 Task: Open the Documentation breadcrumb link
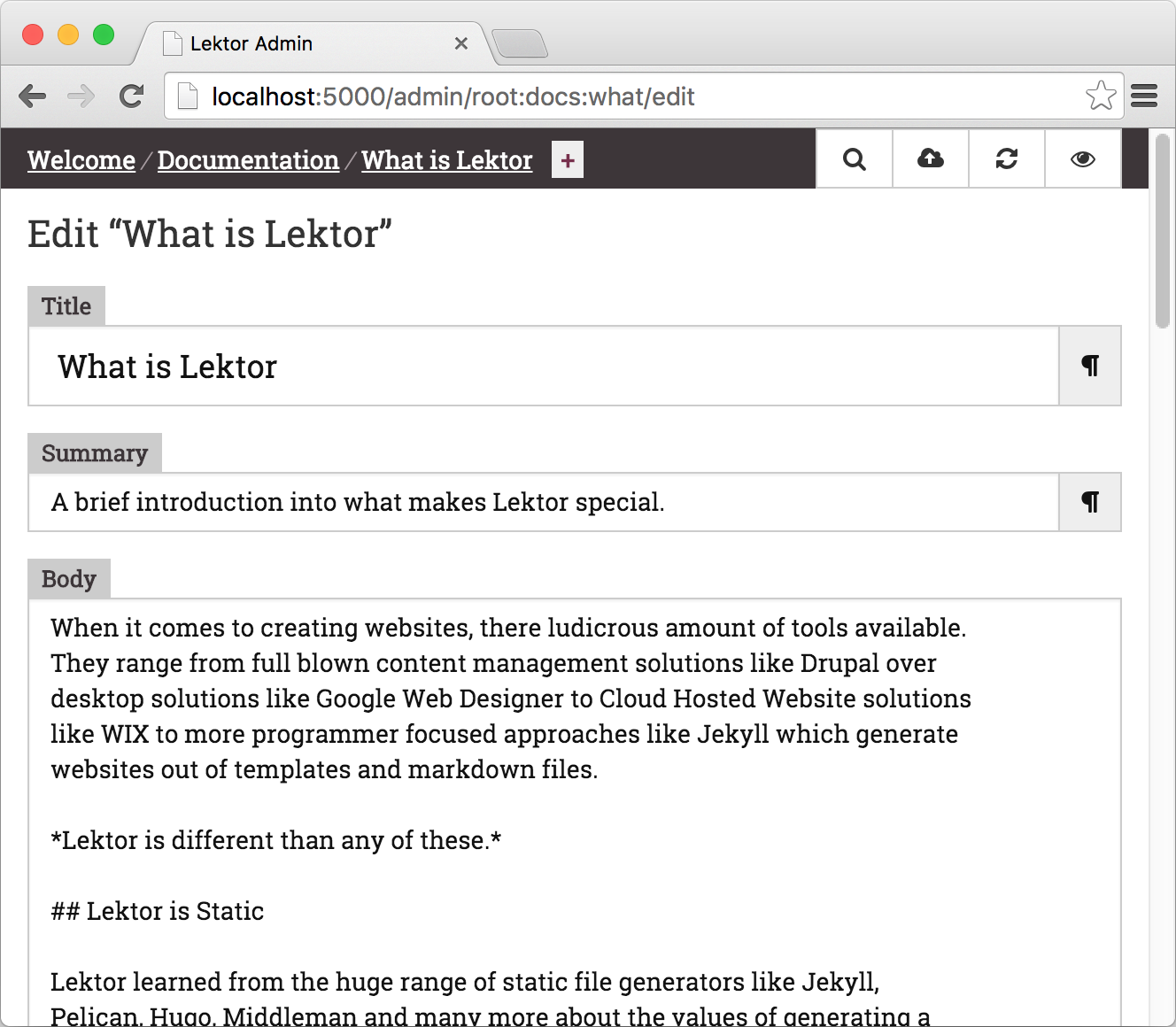pyautogui.click(x=248, y=160)
